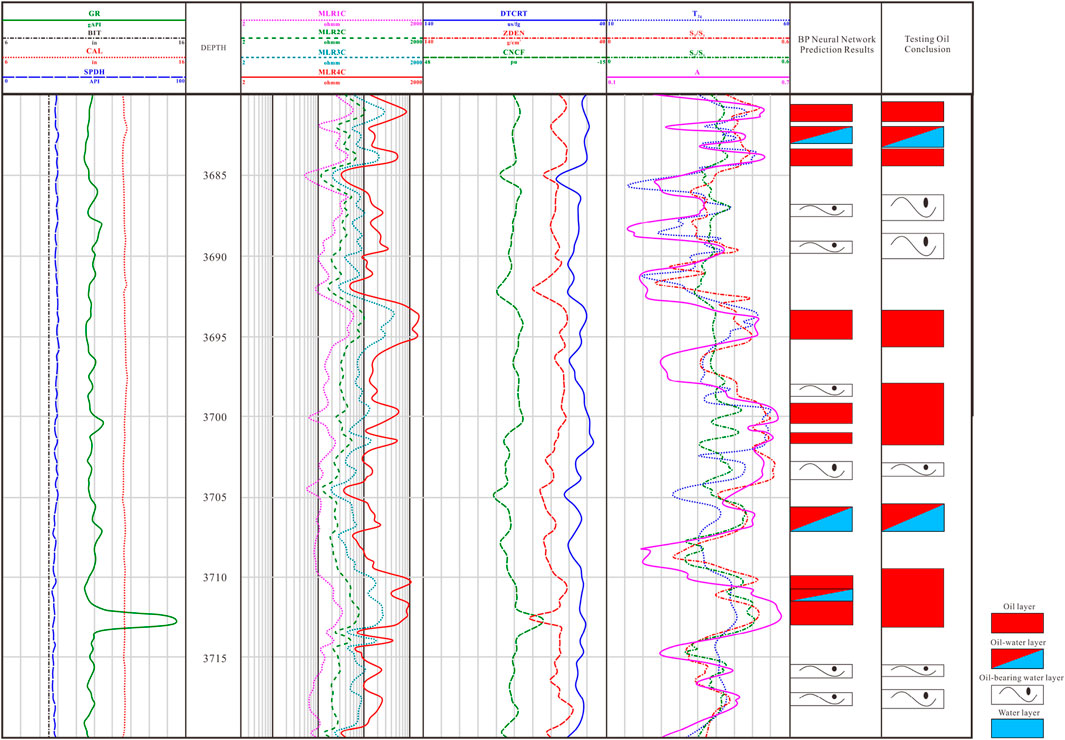Select the ZDEN density curve label
The height and width of the screenshot is (740, 1065).
click(513, 33)
